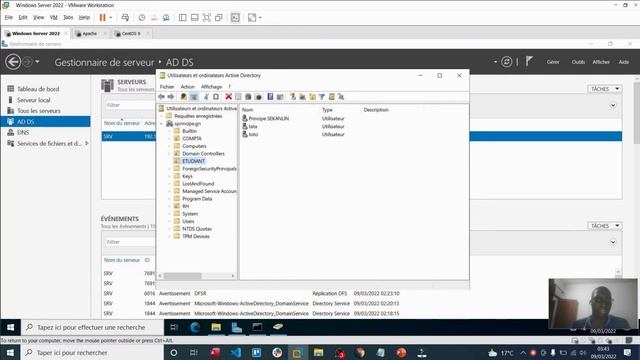Viewport: 640px width, 360px height.
Task: Open the Afficher menu in Server Manager
Action: coord(601,62)
